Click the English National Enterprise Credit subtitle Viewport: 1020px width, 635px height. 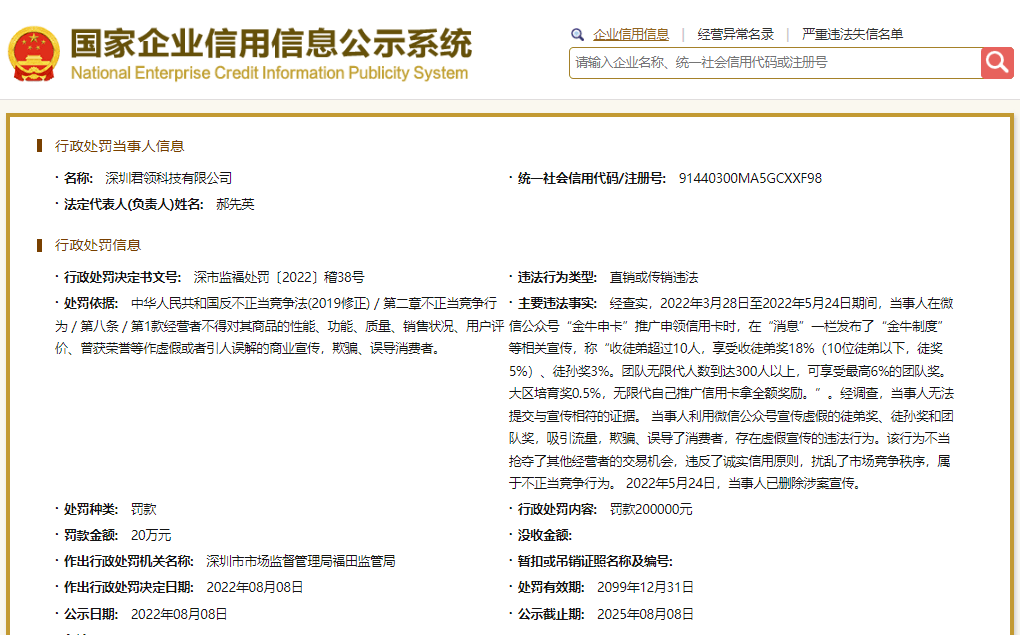coord(269,73)
